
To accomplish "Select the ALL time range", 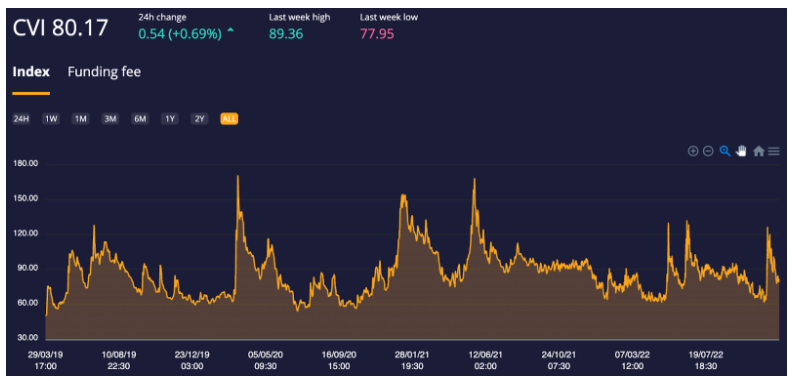I will (229, 119).
